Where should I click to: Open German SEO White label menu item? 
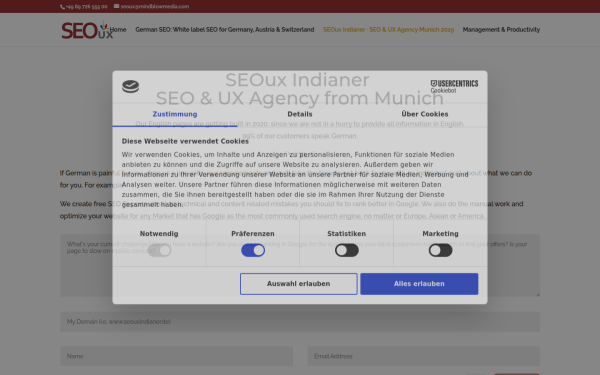225,29
